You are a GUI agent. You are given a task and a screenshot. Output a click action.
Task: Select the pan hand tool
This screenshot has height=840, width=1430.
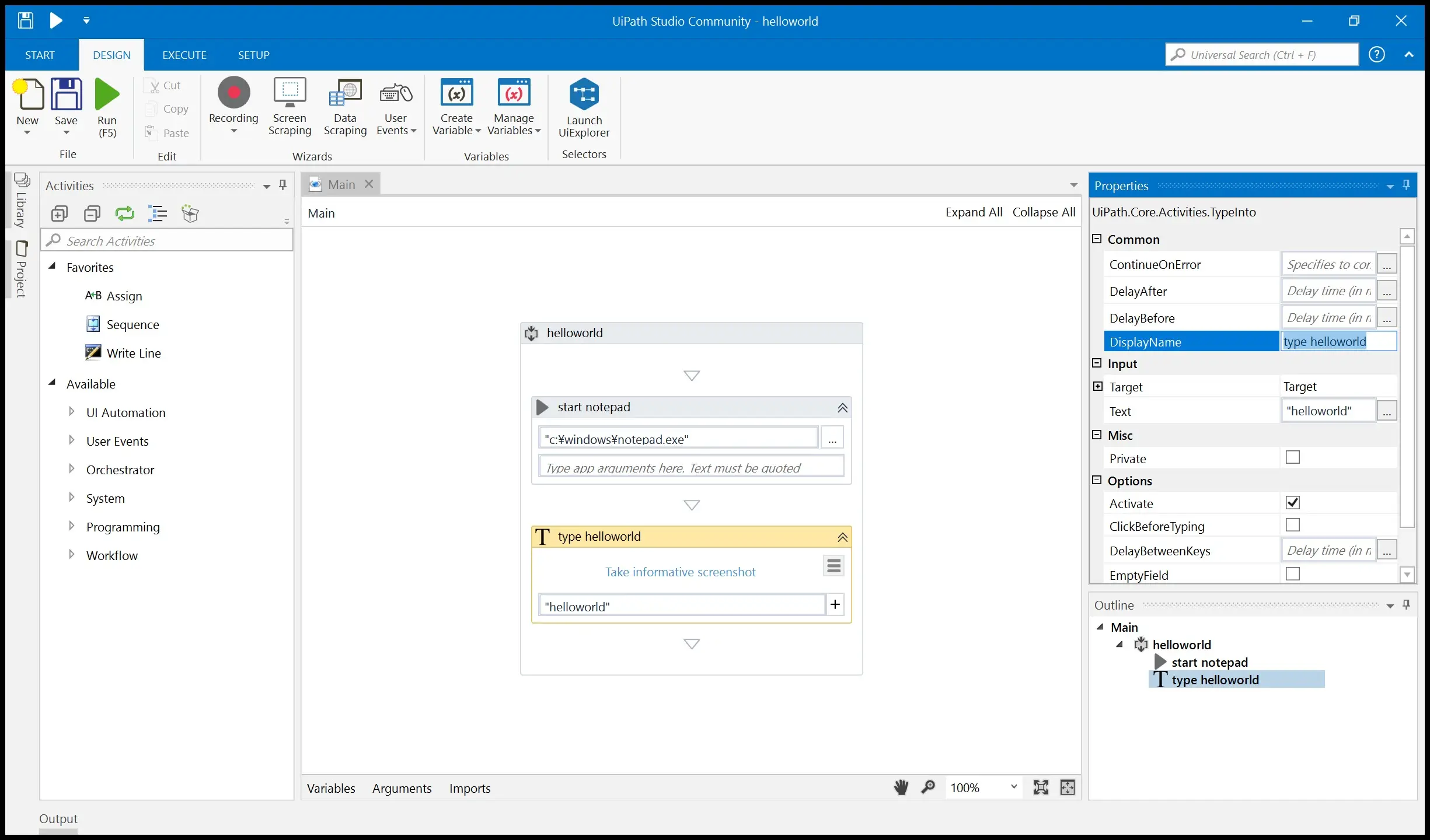(x=901, y=787)
